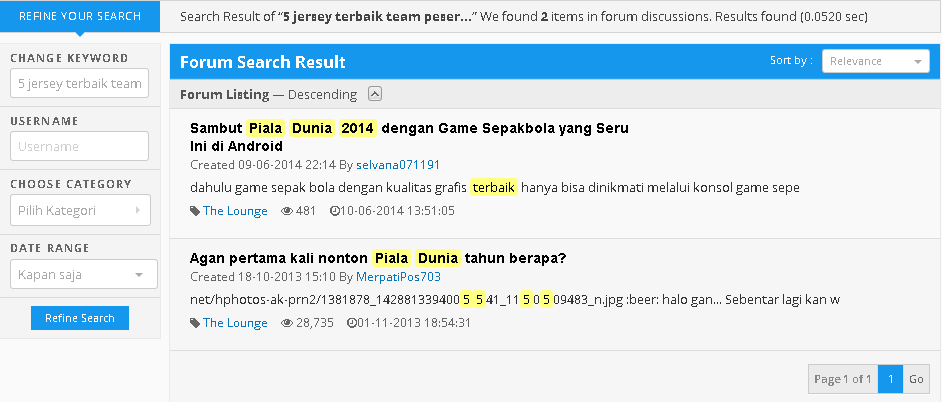The width and height of the screenshot is (942, 402).
Task: Open the Agan pertama kali nonton Piala Dunia thread
Action: (378, 258)
